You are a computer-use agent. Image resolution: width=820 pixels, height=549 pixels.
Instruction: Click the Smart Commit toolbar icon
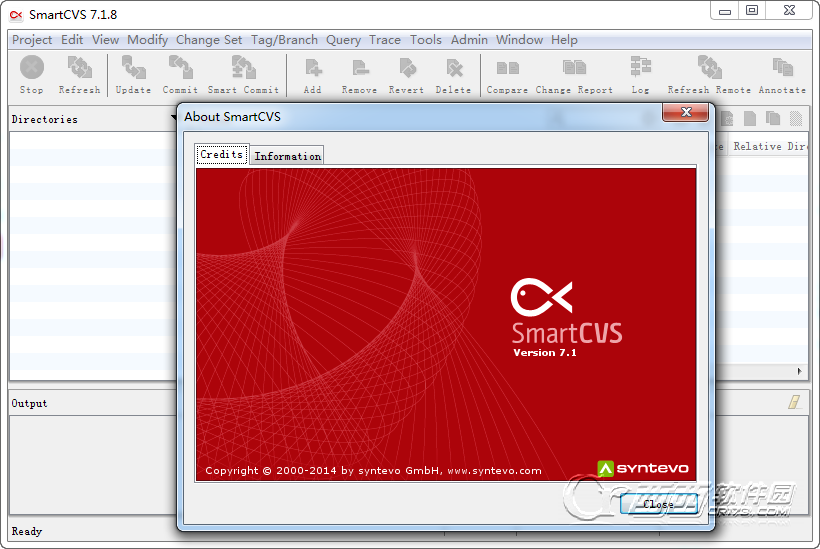click(x=243, y=68)
